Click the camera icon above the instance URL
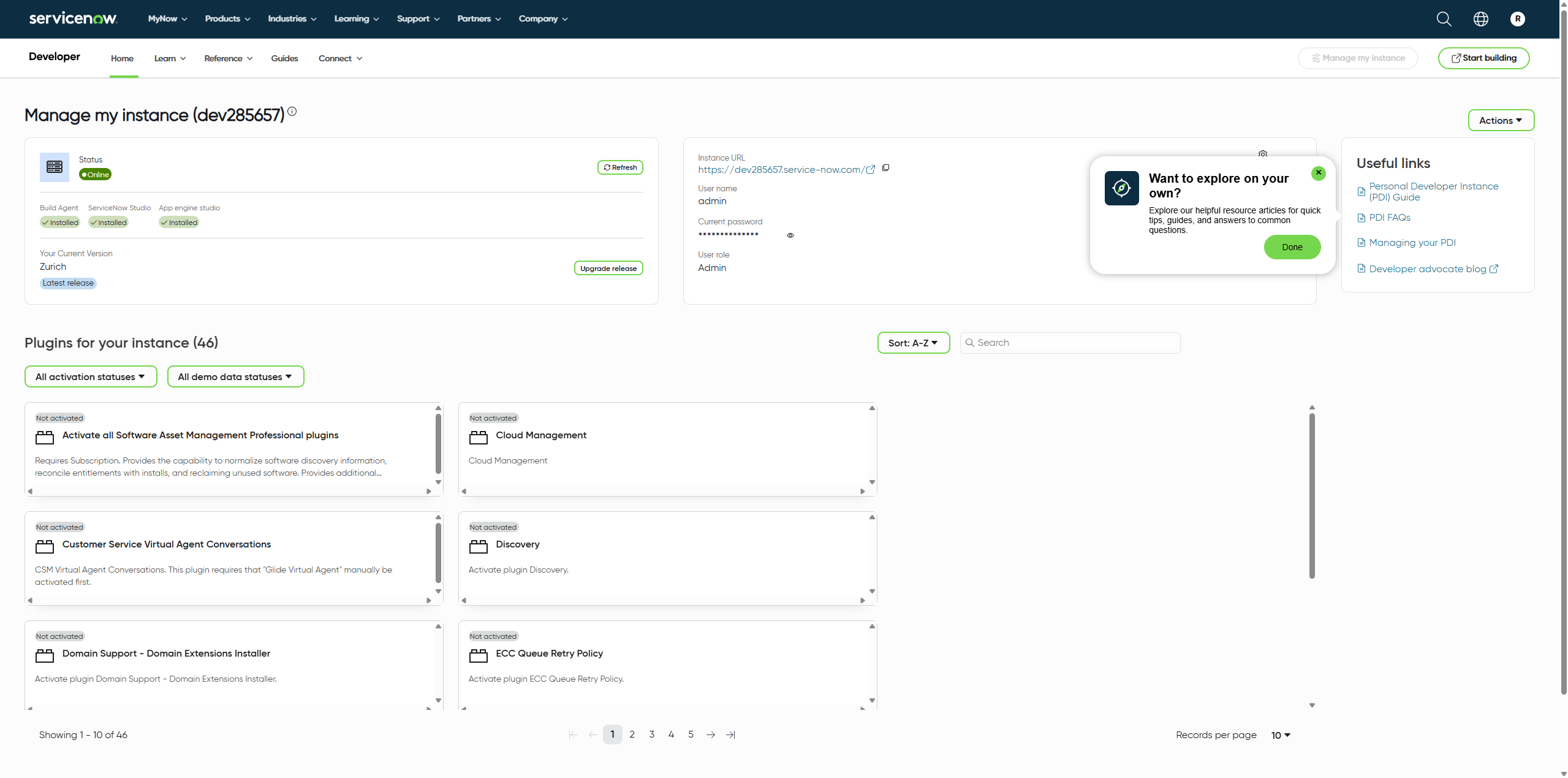This screenshot has height=778, width=1568. [x=1262, y=153]
